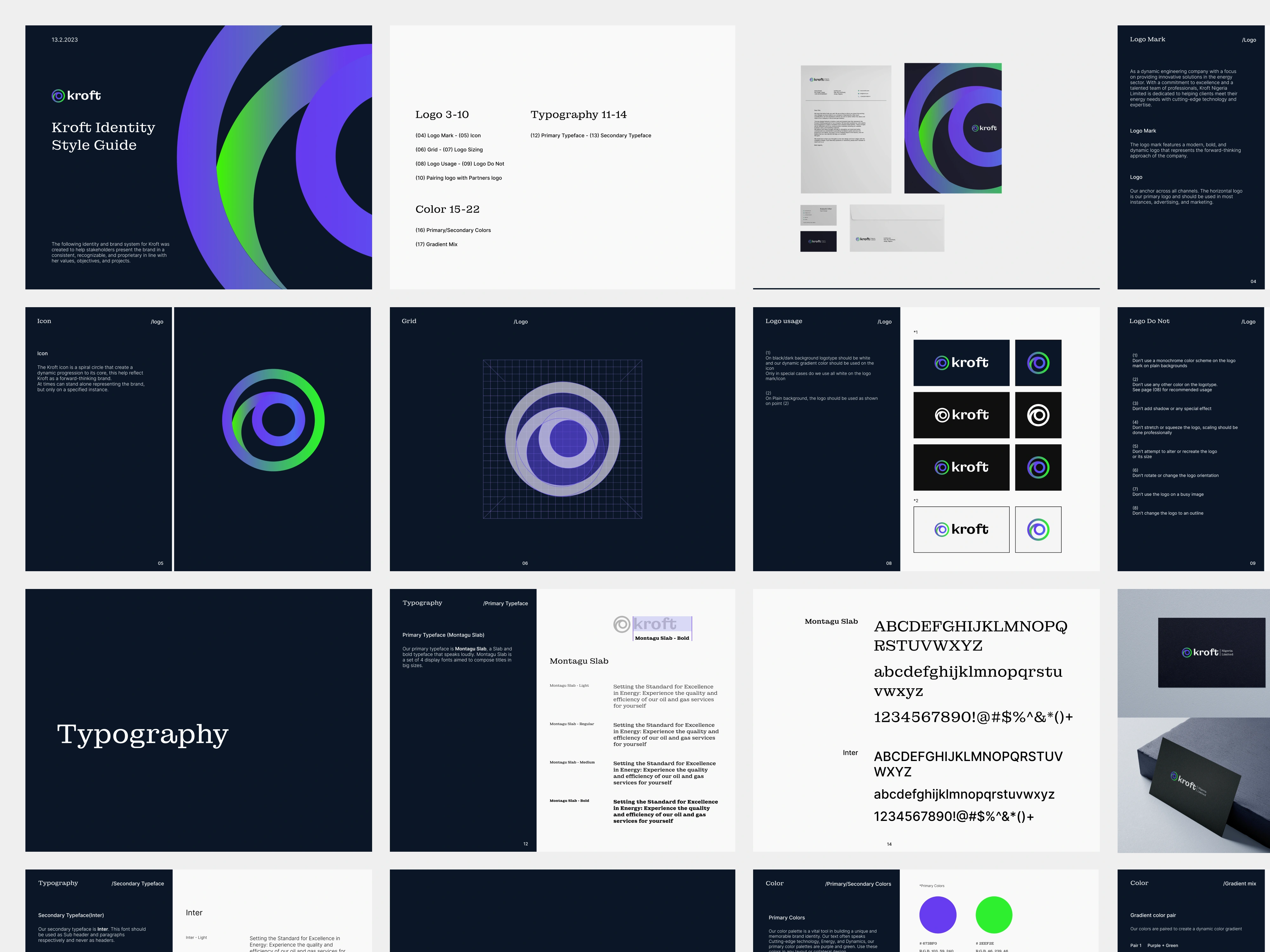Viewport: 1270px width, 952px height.
Task: Click the "Color 15-22" contents heading
Action: click(x=447, y=209)
